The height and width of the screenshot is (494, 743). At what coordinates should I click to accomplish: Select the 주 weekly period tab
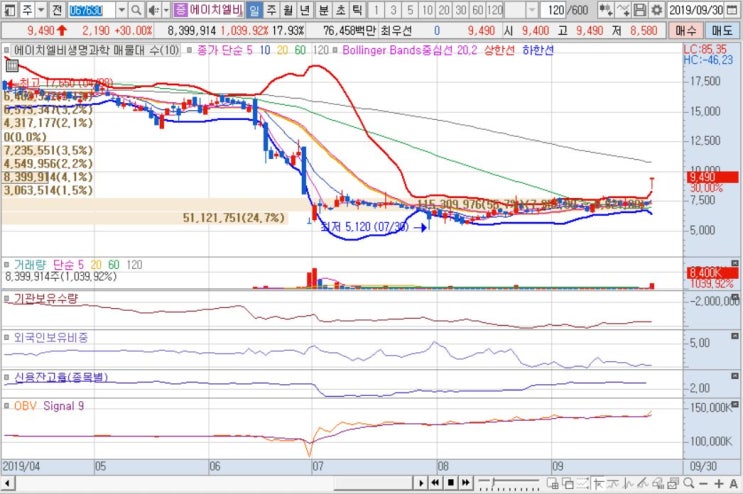tap(271, 9)
